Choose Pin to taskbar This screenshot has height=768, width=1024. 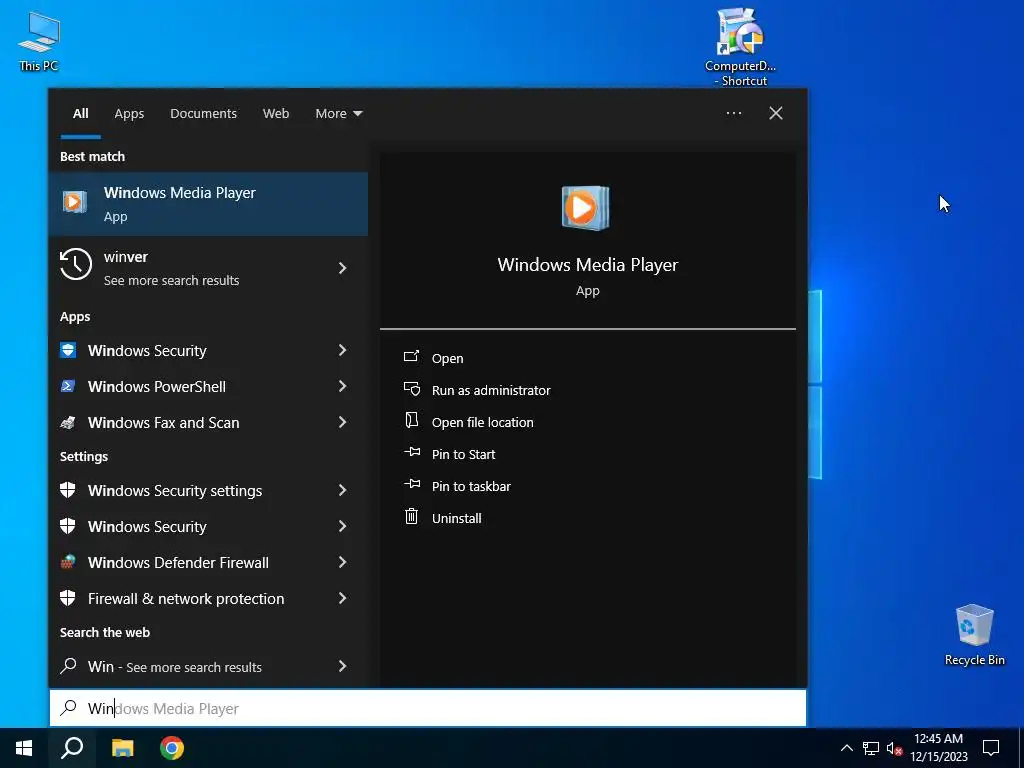[x=472, y=486]
